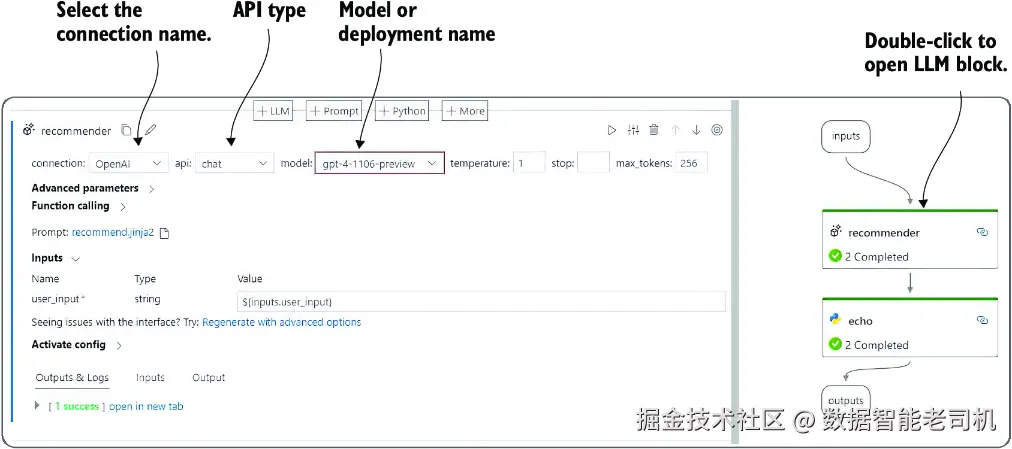Select the echo node in the graph
This screenshot has height=449, width=1012.
pyautogui.click(x=910, y=327)
